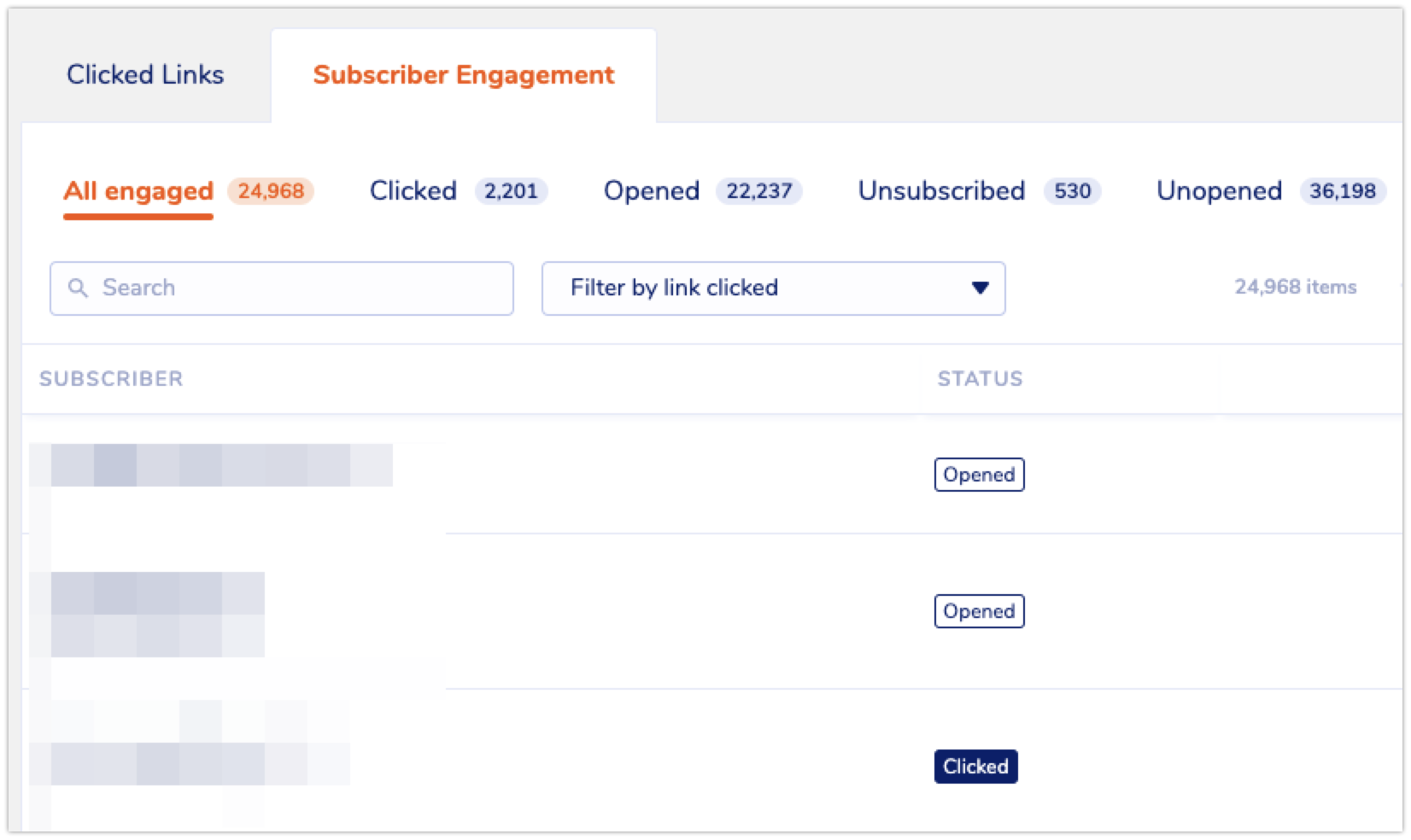Click the 530 Unsubscribed count badge
Viewport: 1411px width, 840px height.
(1072, 191)
